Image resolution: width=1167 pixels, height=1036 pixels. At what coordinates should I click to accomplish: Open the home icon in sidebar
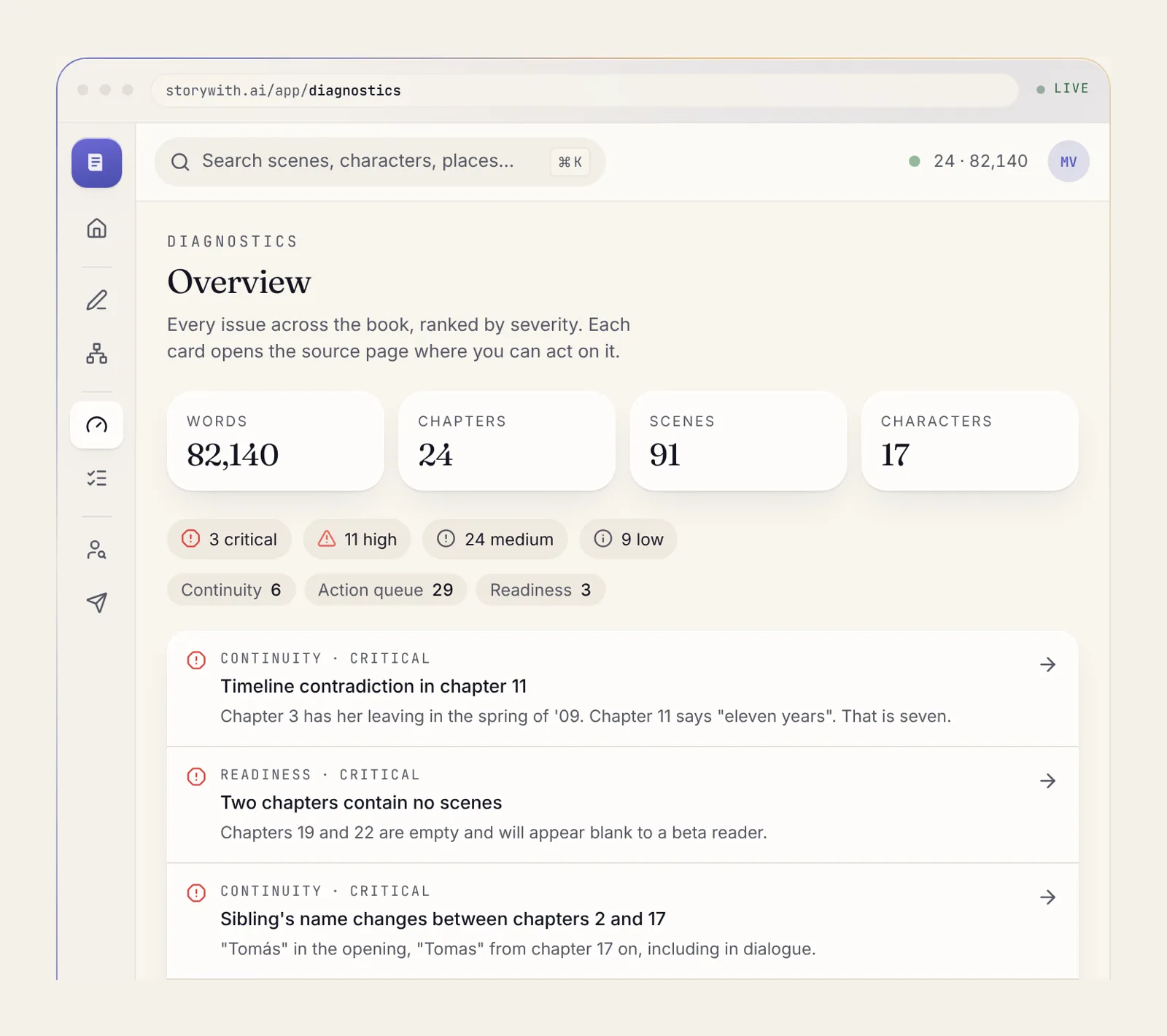(96, 228)
